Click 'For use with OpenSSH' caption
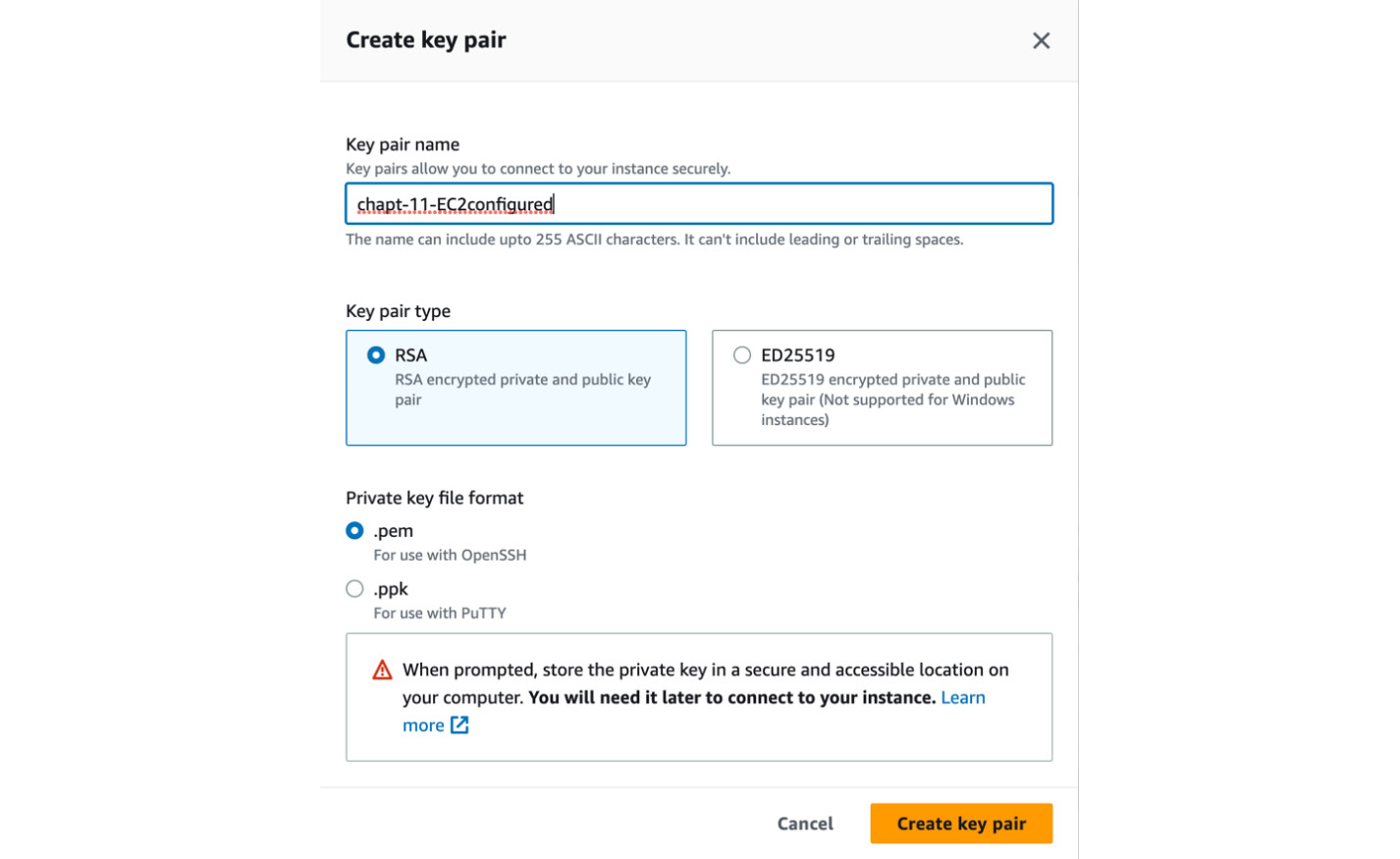 [450, 556]
